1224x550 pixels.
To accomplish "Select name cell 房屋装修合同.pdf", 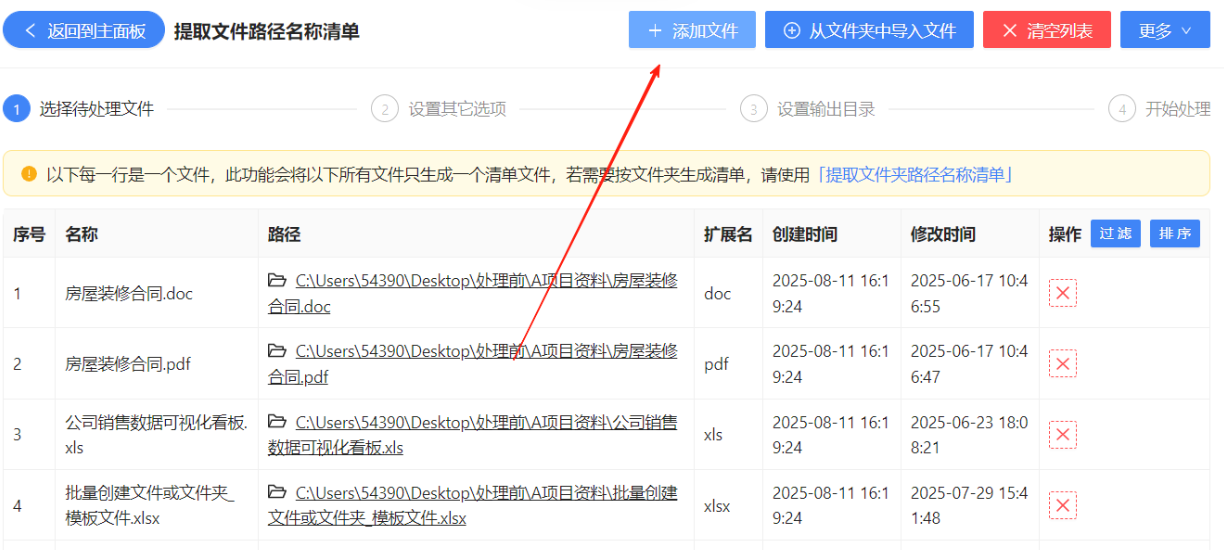I will pos(128,364).
